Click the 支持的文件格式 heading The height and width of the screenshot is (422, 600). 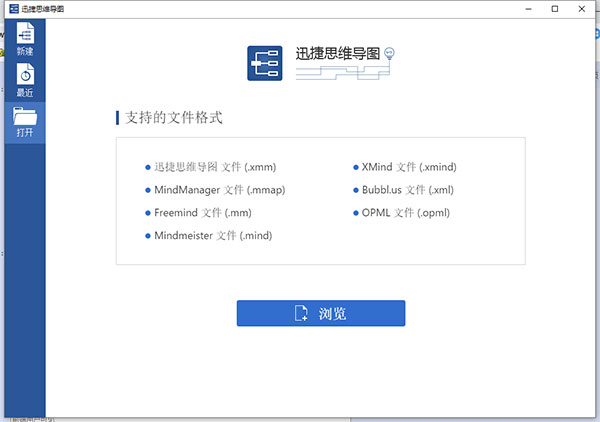[173, 117]
